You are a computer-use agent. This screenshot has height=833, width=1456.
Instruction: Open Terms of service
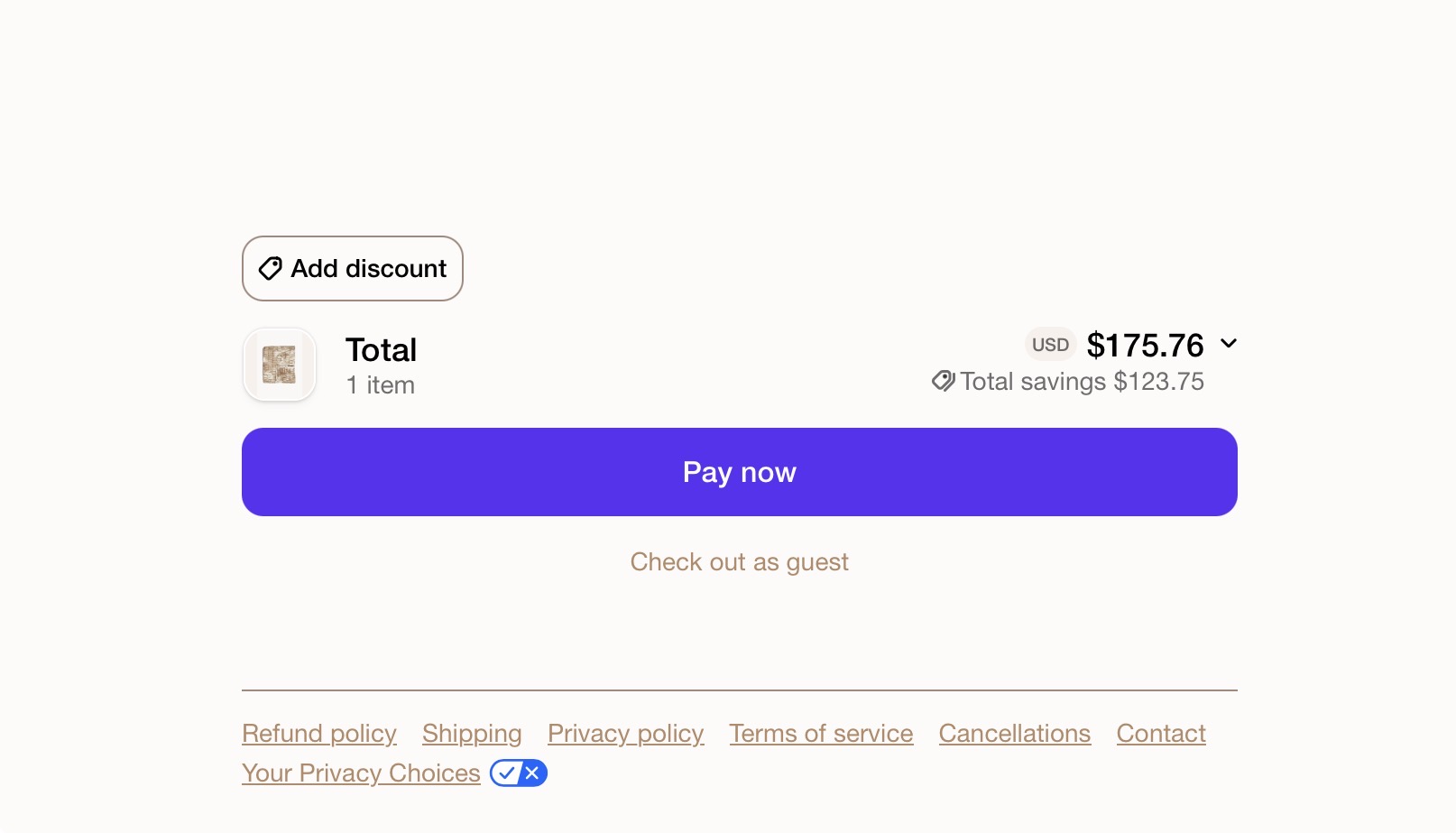[x=822, y=734]
